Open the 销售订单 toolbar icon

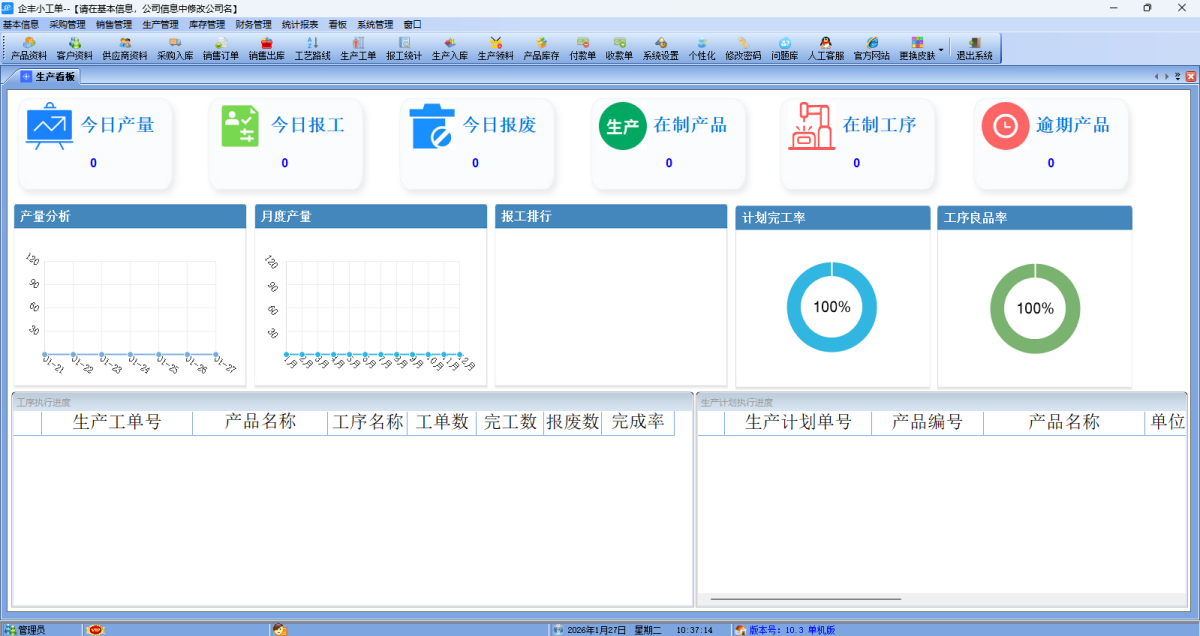tap(221, 48)
